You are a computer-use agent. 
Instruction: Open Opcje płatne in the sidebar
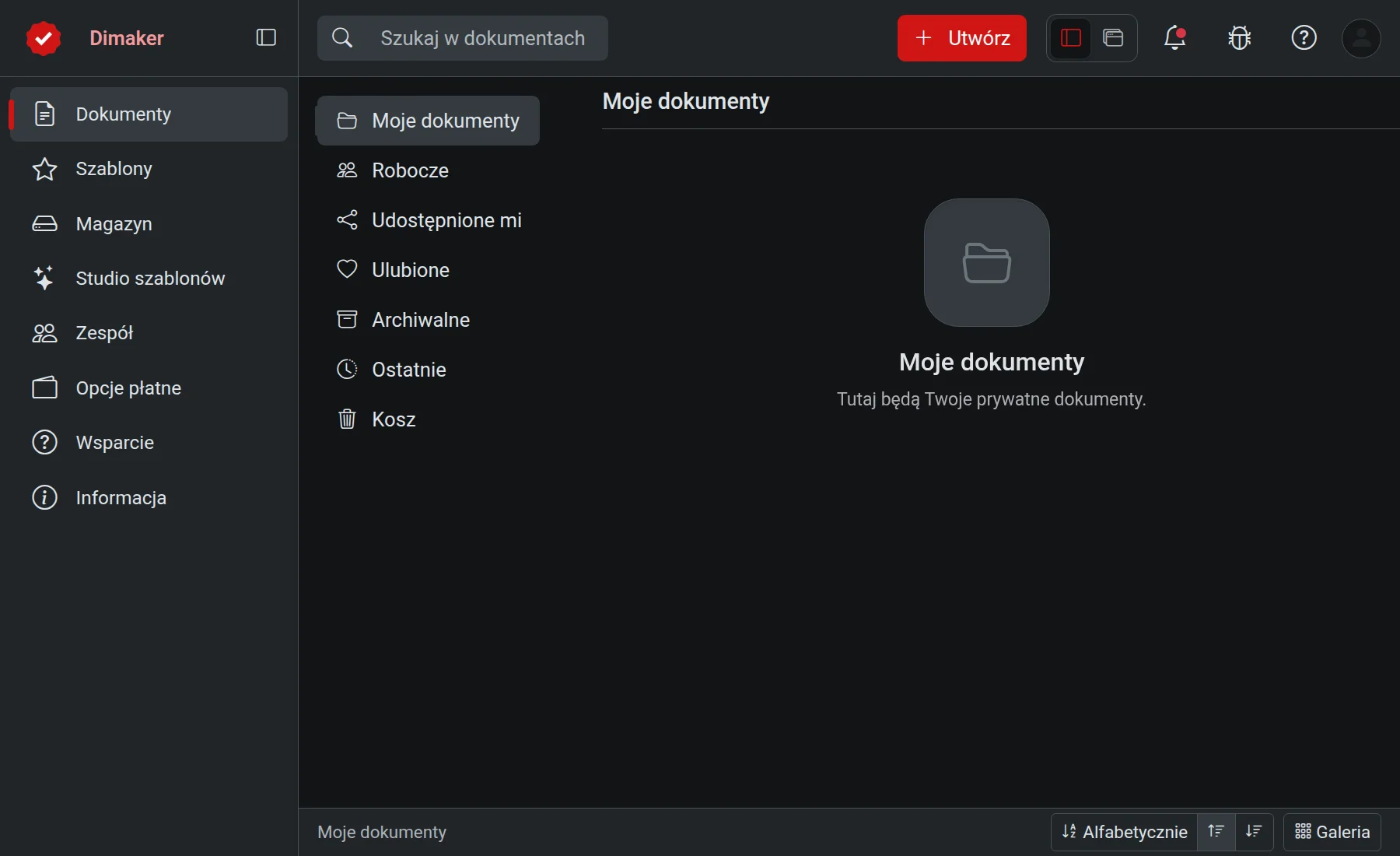(x=149, y=388)
